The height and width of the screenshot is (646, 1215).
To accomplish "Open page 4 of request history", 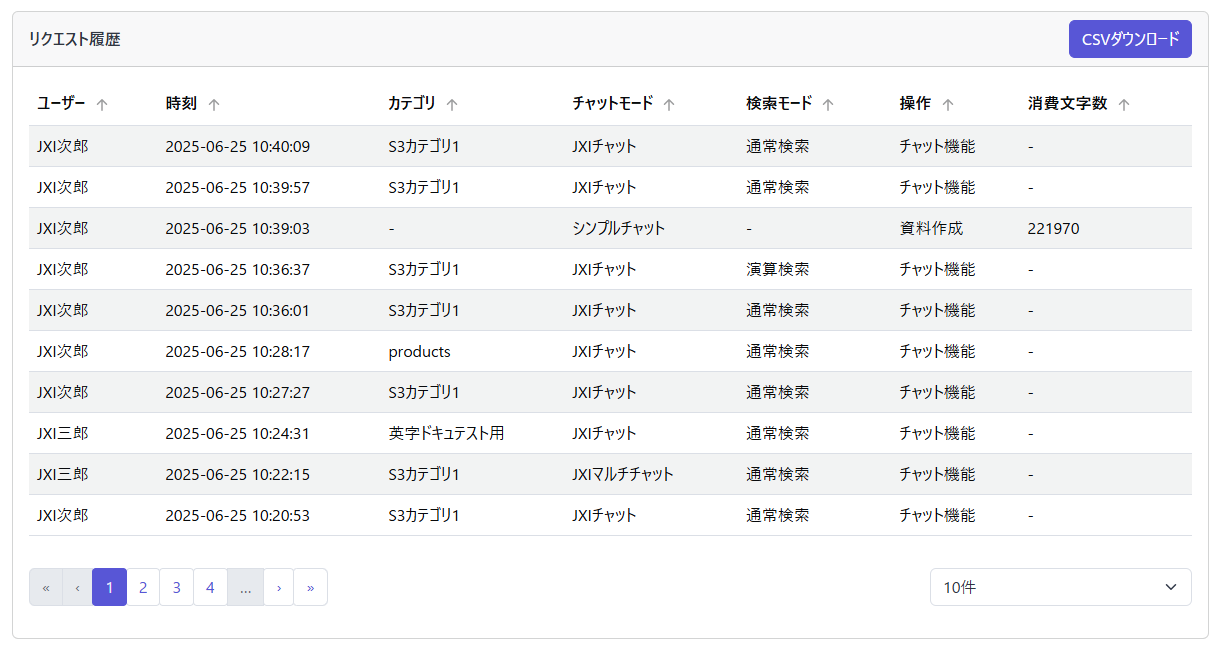I will [x=210, y=587].
